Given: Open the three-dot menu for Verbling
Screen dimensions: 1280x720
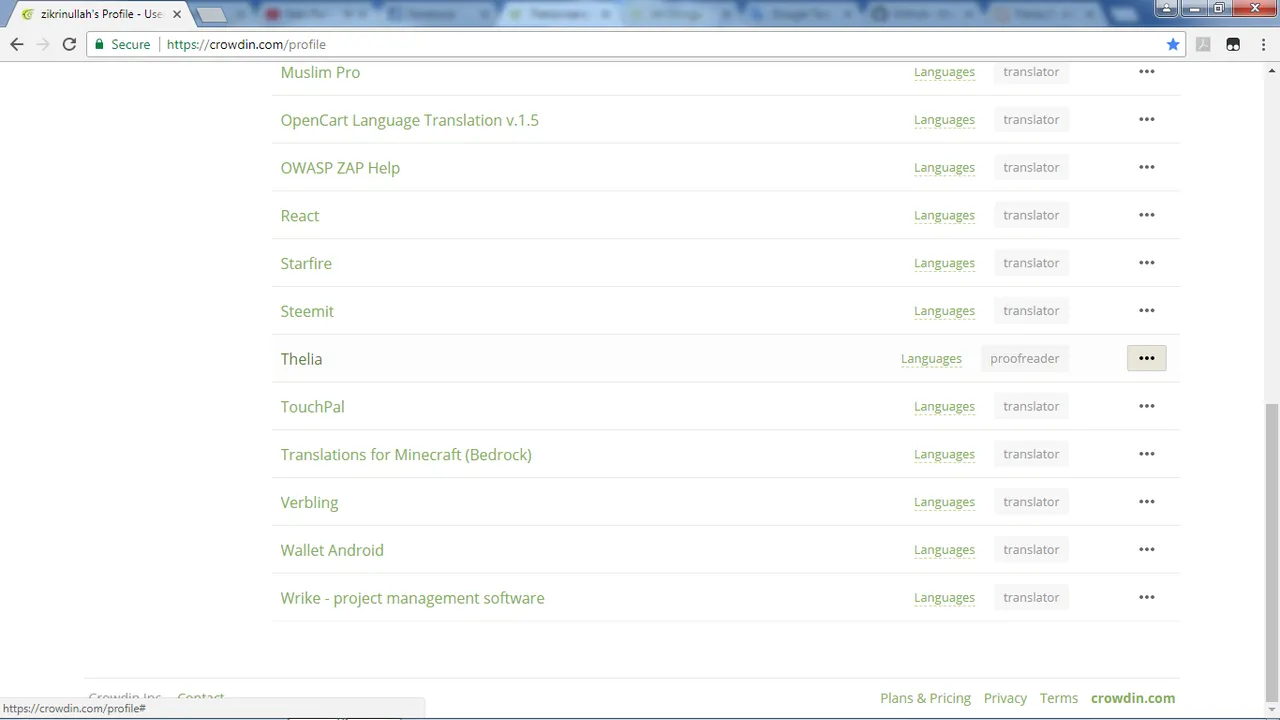Looking at the screenshot, I should click(1146, 502).
